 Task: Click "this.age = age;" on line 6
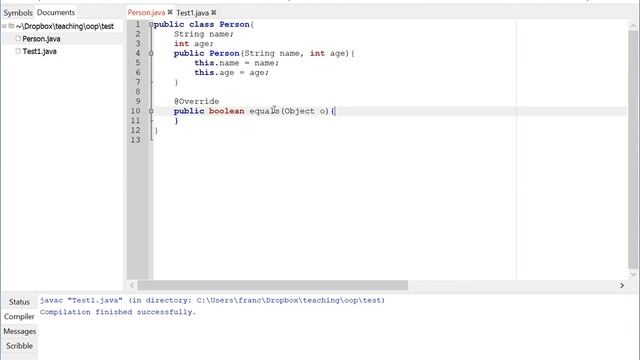231,73
